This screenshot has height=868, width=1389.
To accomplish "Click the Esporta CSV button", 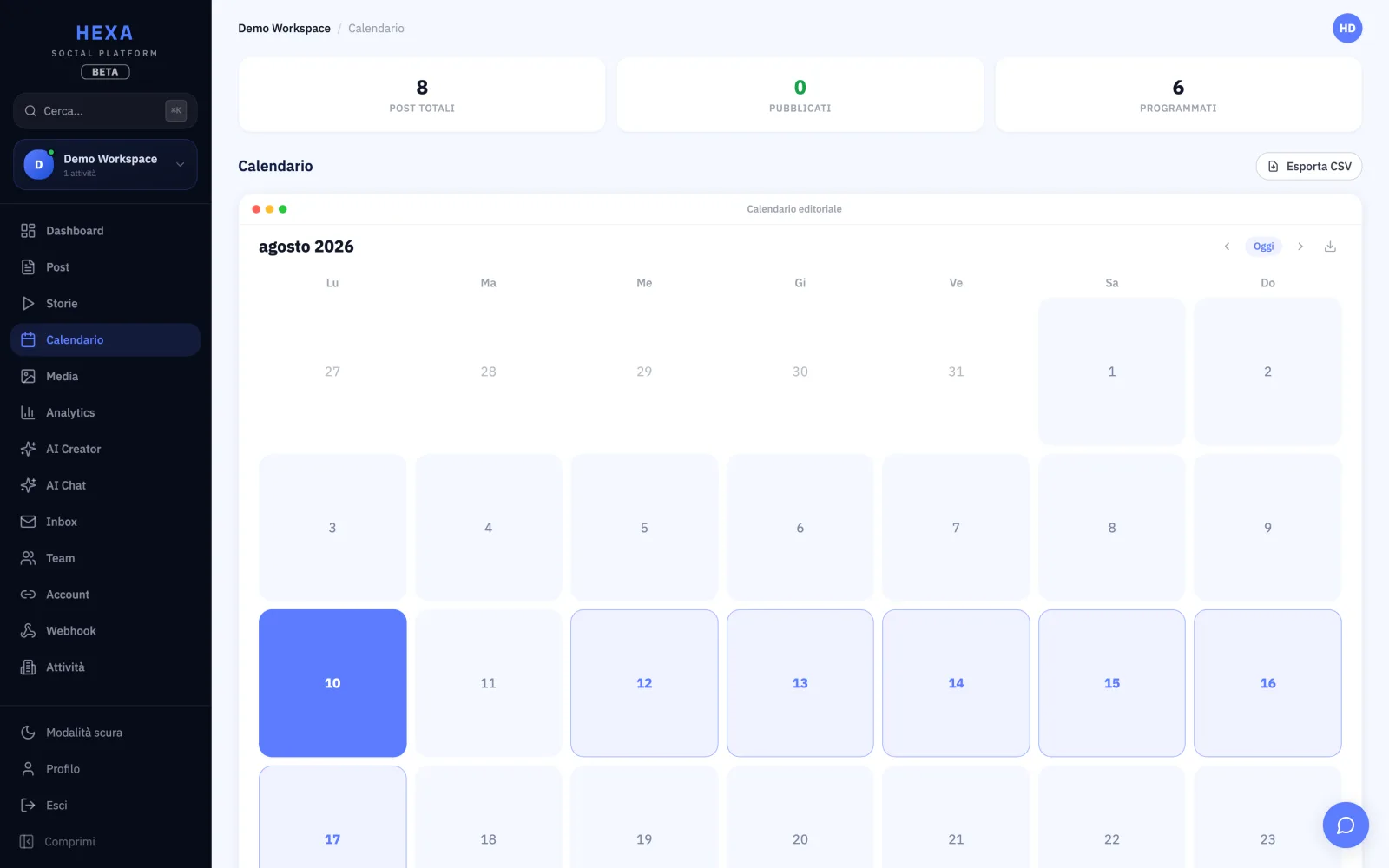I will (x=1309, y=167).
